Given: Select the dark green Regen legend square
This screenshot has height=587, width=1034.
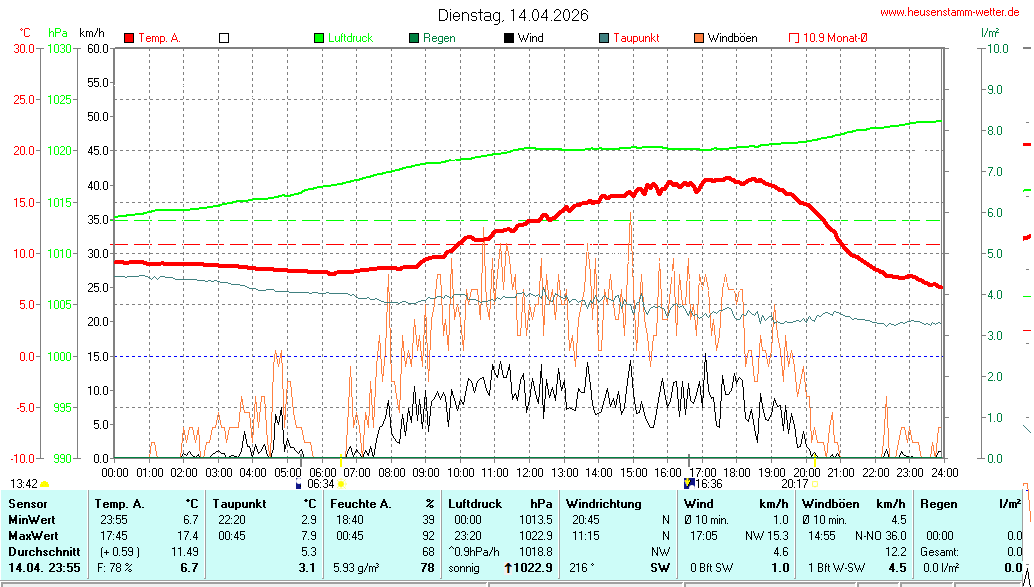Looking at the screenshot, I should tap(414, 38).
